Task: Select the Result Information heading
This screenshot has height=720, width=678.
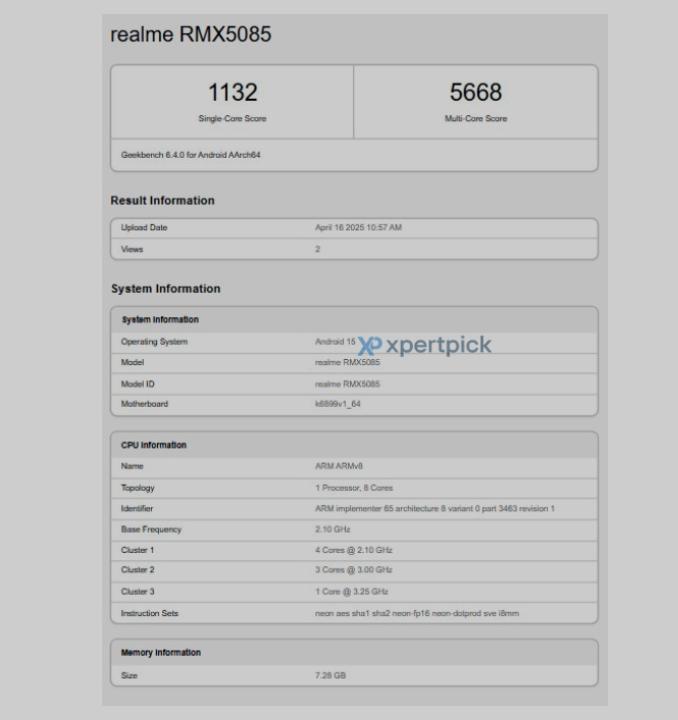Action: pyautogui.click(x=162, y=201)
